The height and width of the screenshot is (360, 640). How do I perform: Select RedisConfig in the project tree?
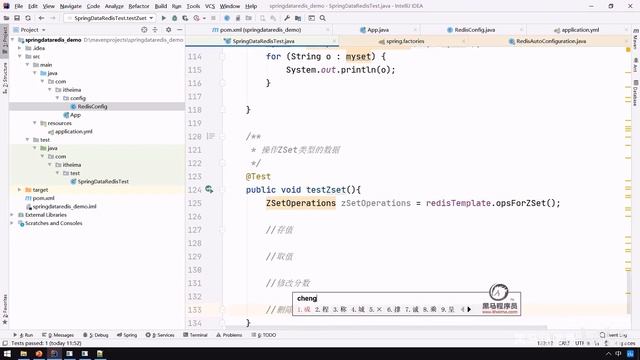pyautogui.click(x=89, y=106)
